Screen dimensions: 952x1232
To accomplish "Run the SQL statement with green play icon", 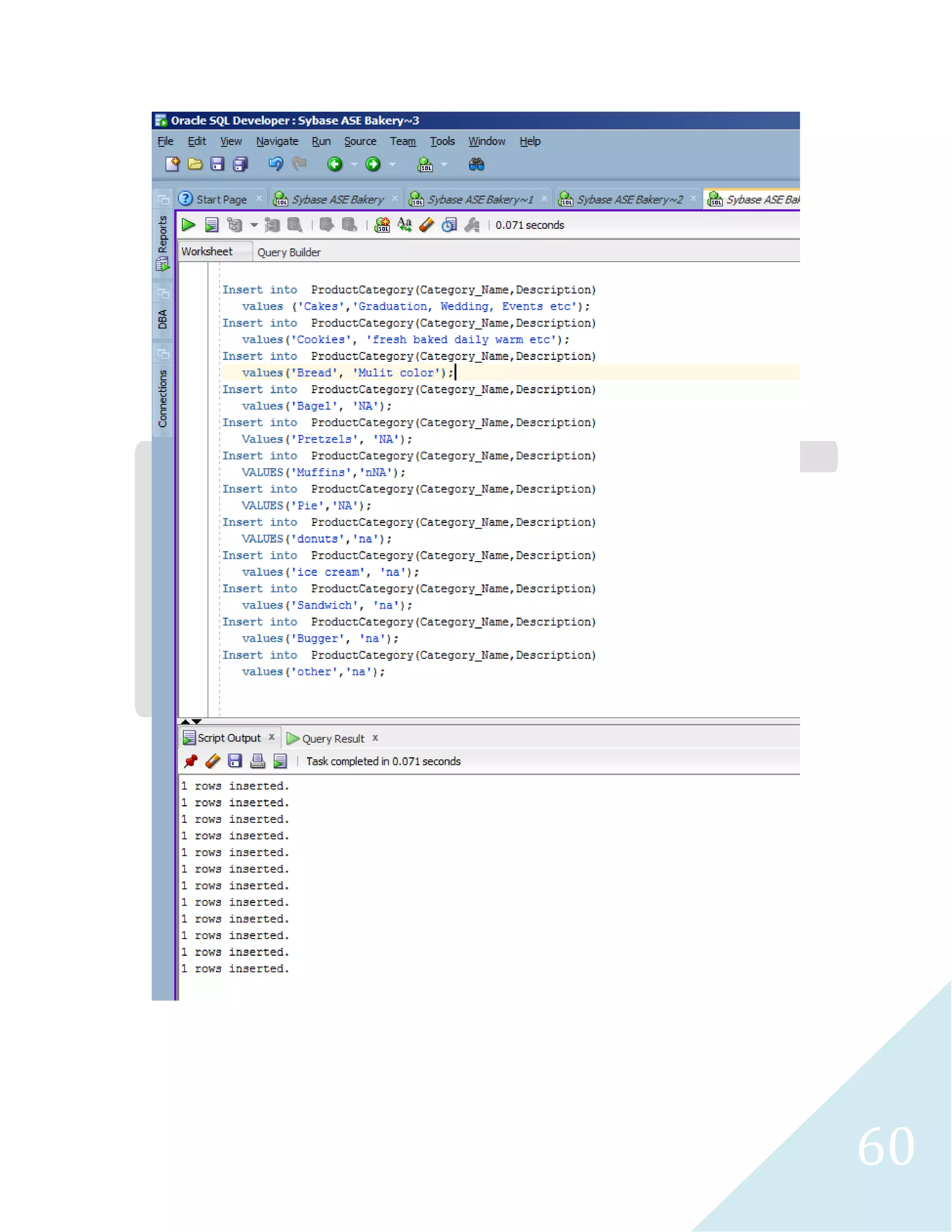I will (x=188, y=225).
